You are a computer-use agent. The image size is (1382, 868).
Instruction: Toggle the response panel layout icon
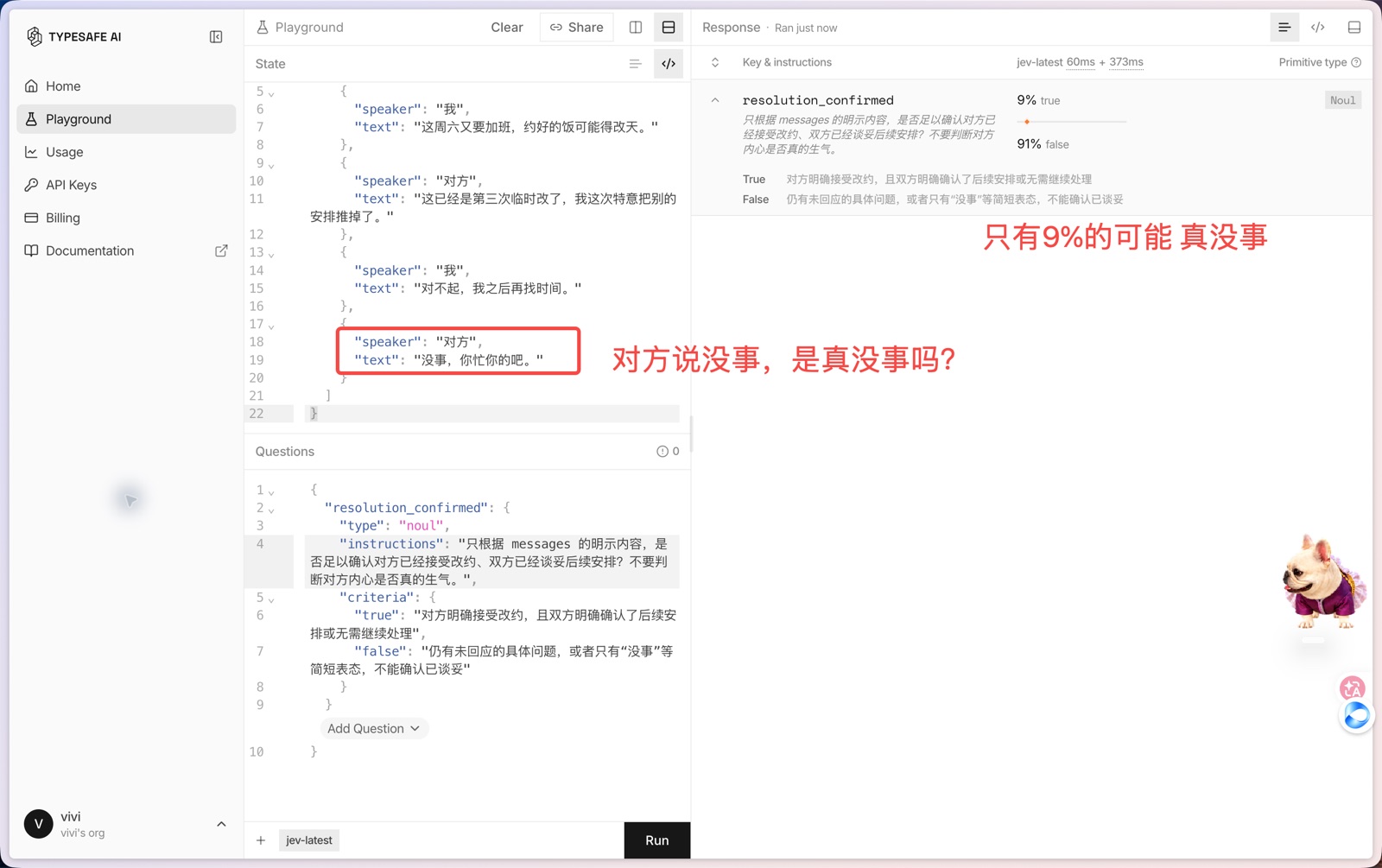point(1354,28)
